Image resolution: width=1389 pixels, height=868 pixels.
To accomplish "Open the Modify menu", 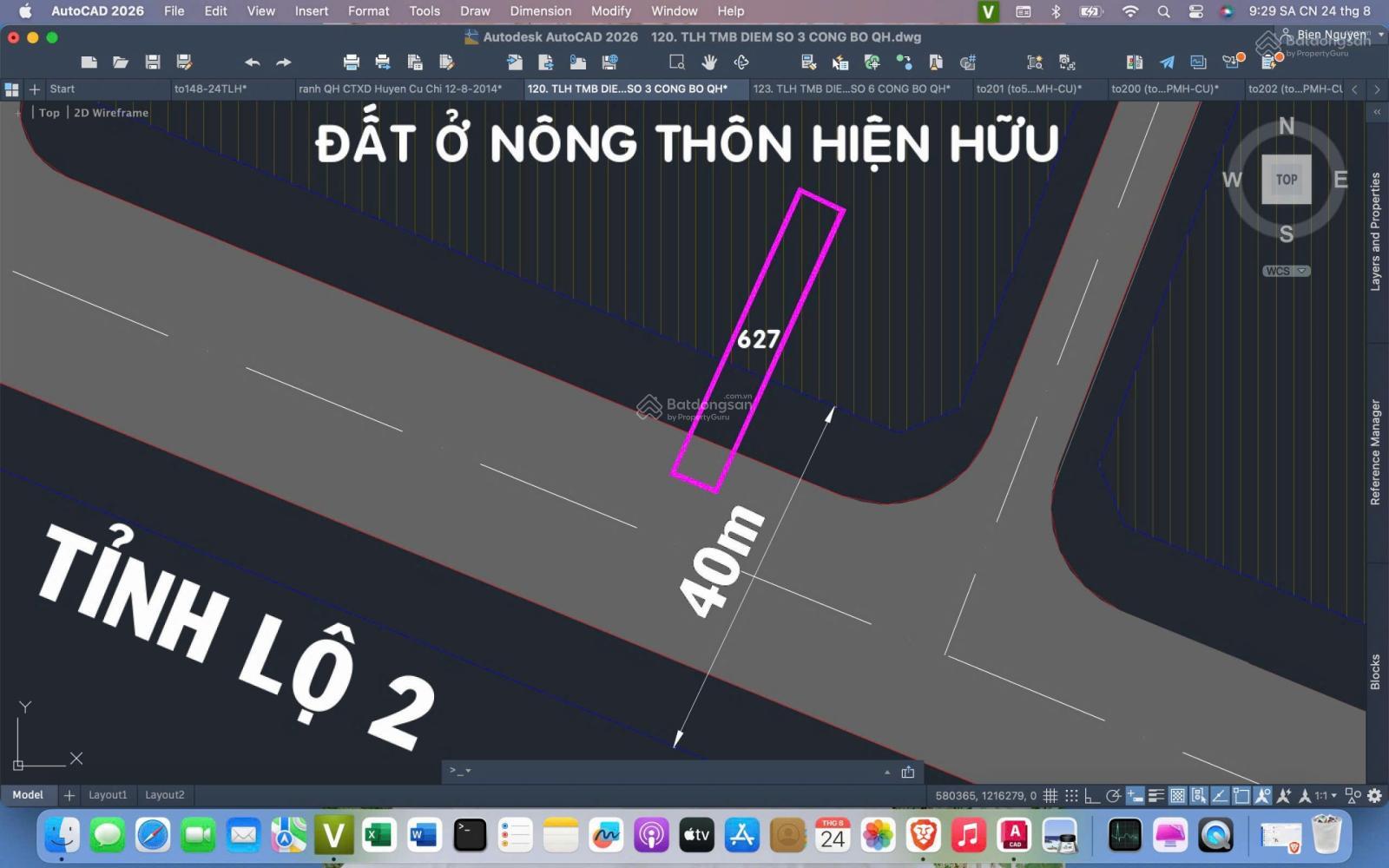I will coord(610,11).
